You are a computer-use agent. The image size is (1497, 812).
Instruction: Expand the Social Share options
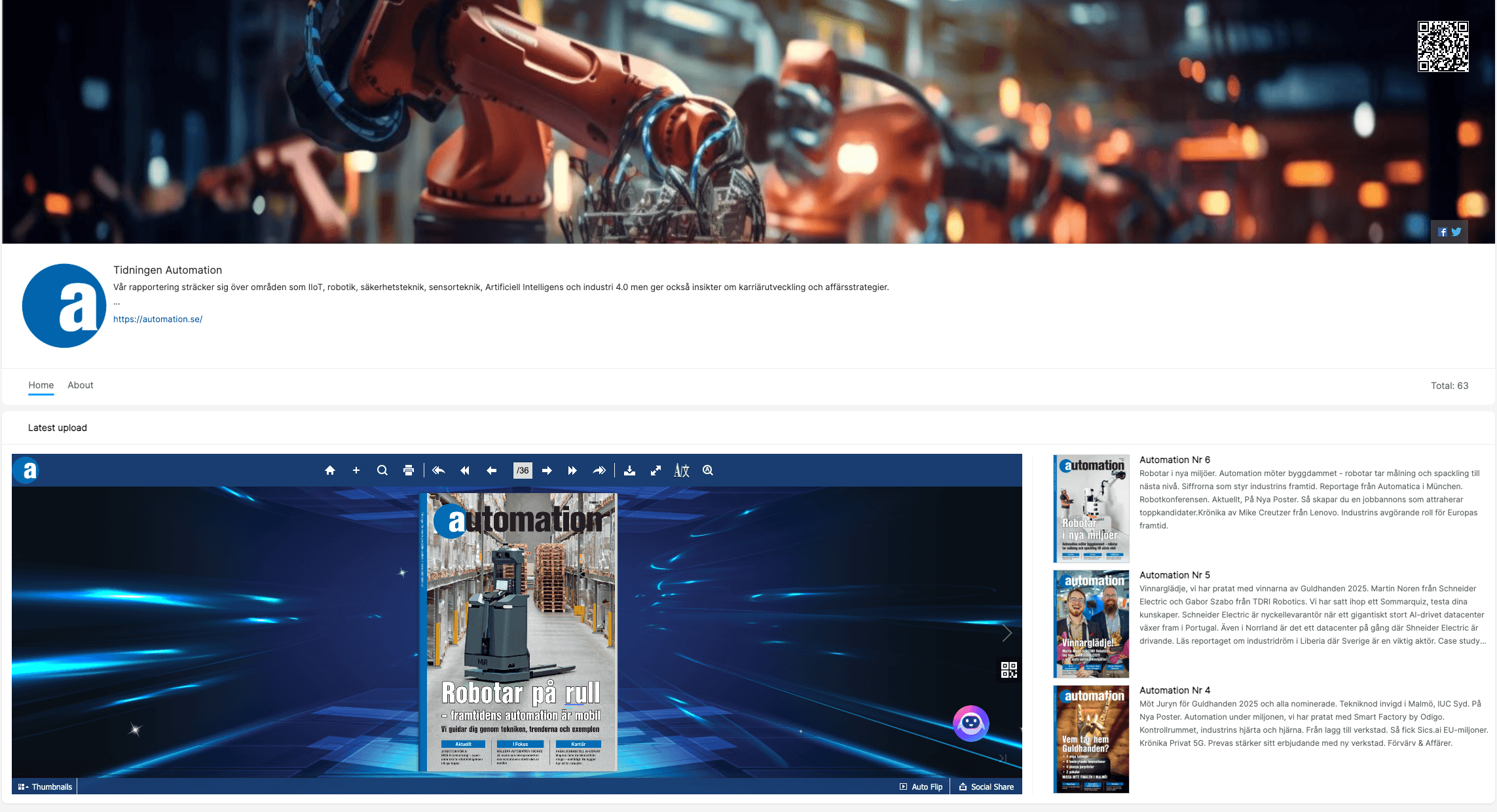coord(986,786)
